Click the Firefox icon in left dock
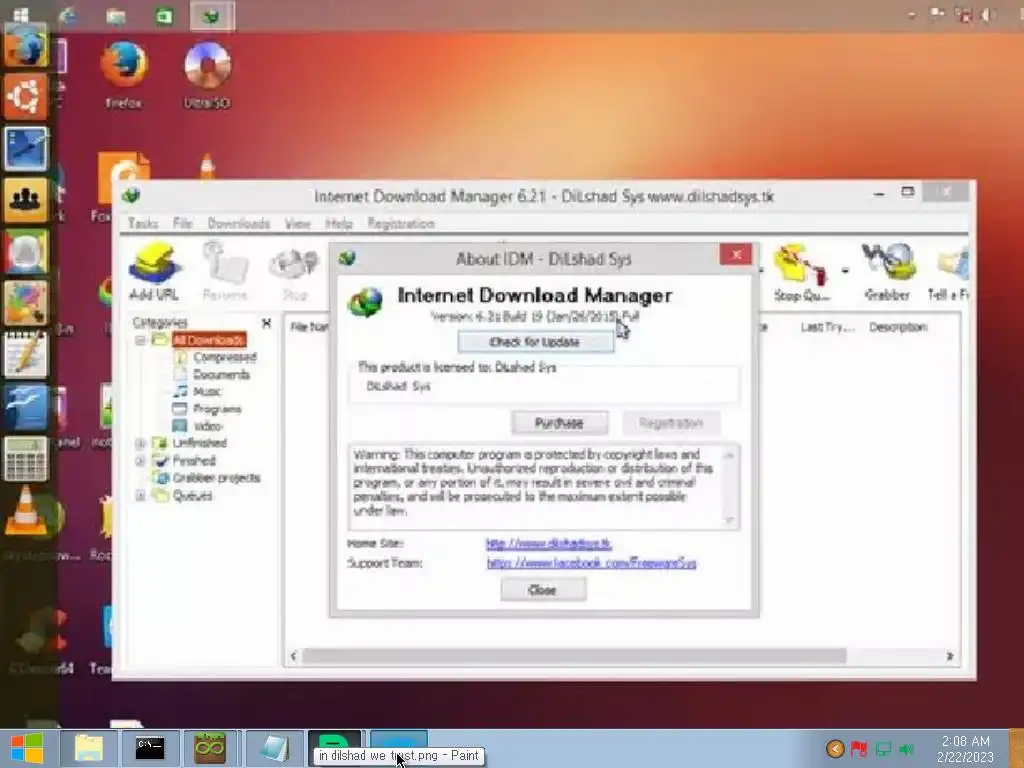1024x768 pixels. (26, 45)
